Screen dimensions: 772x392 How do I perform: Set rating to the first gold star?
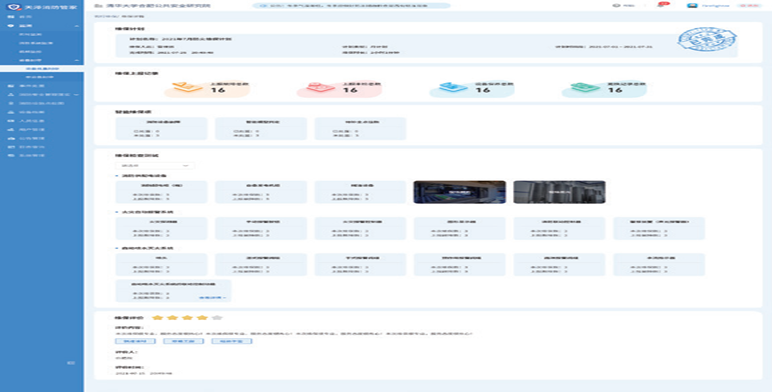pyautogui.click(x=157, y=318)
